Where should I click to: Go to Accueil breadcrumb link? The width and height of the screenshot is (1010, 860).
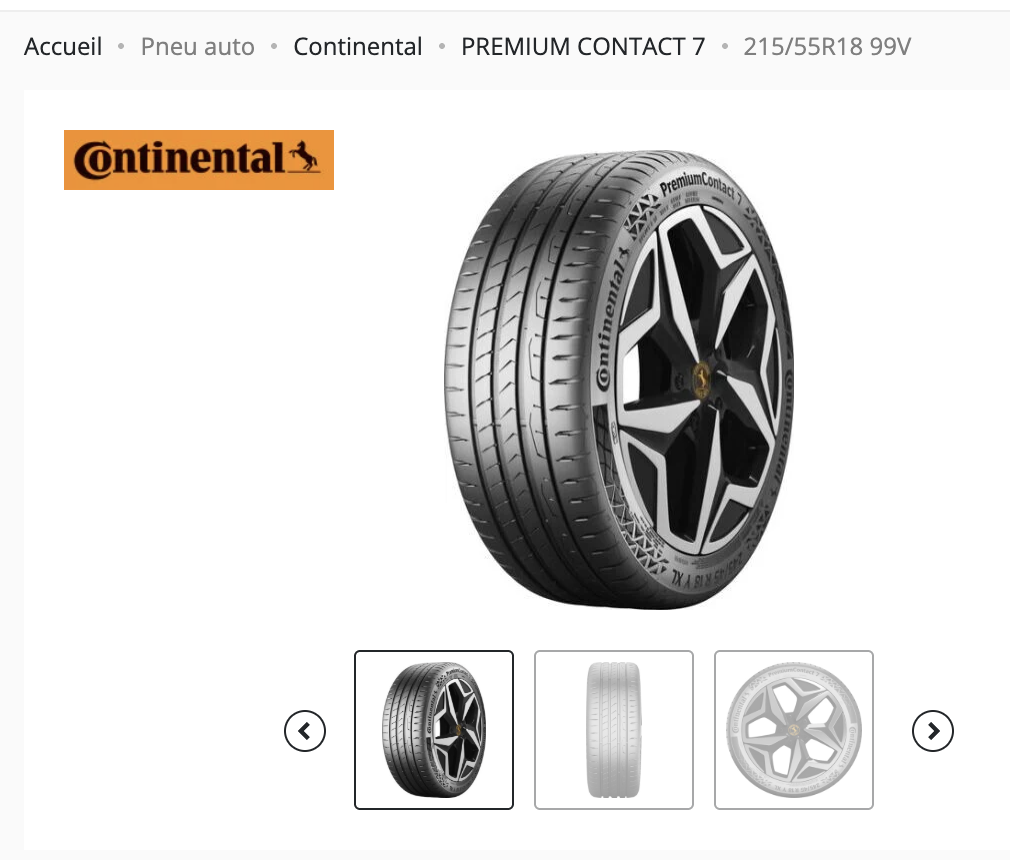(x=63, y=47)
